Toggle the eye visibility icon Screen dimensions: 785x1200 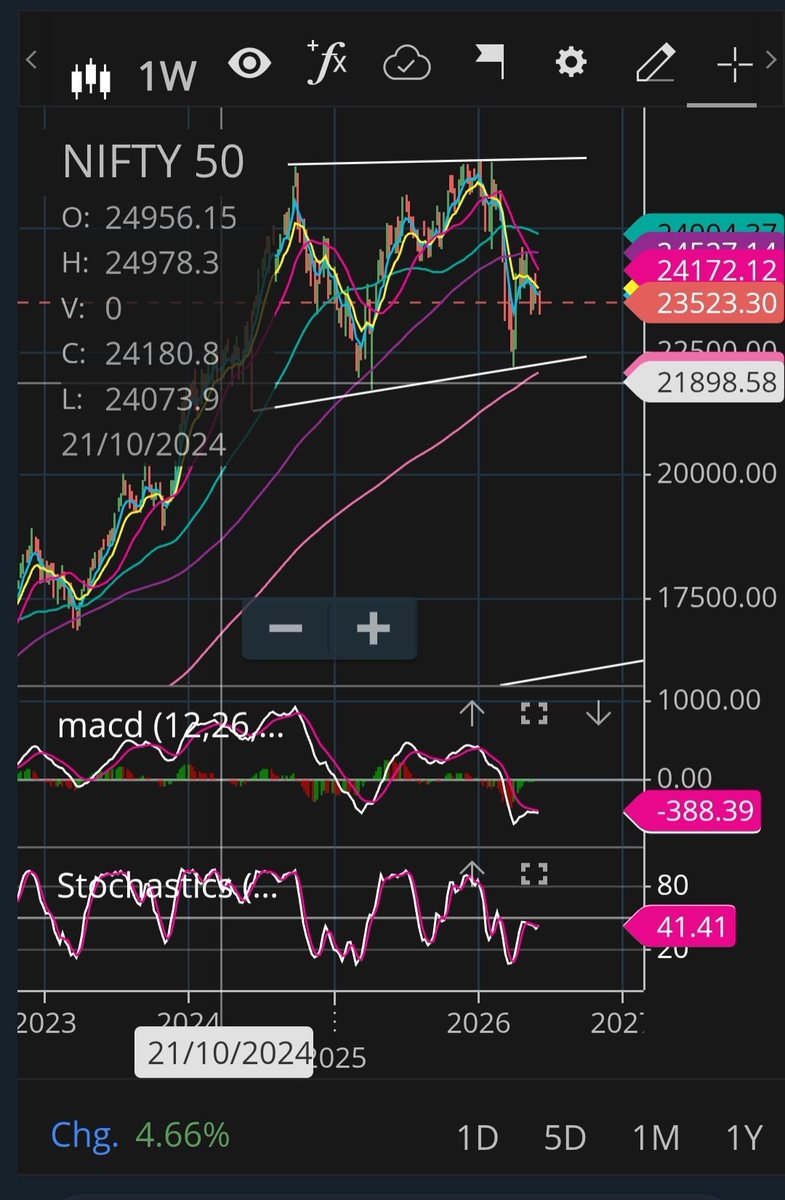[249, 65]
